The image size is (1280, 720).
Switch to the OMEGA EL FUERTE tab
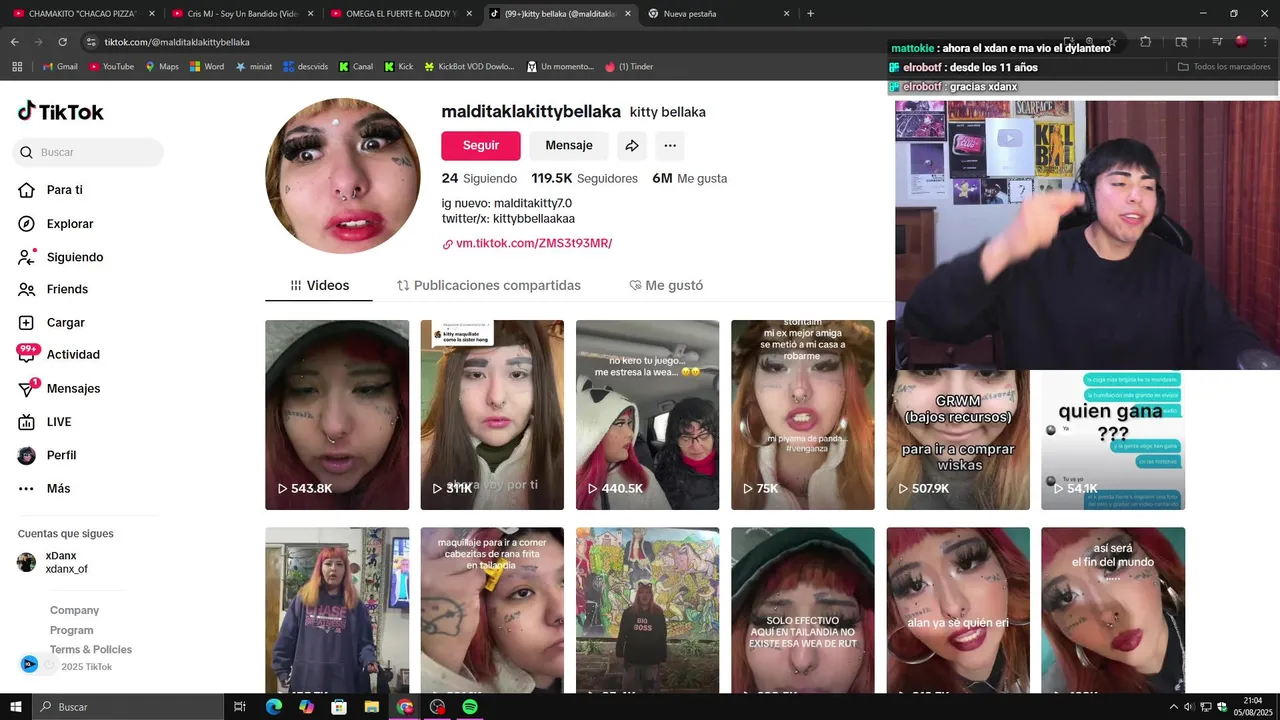[402, 14]
